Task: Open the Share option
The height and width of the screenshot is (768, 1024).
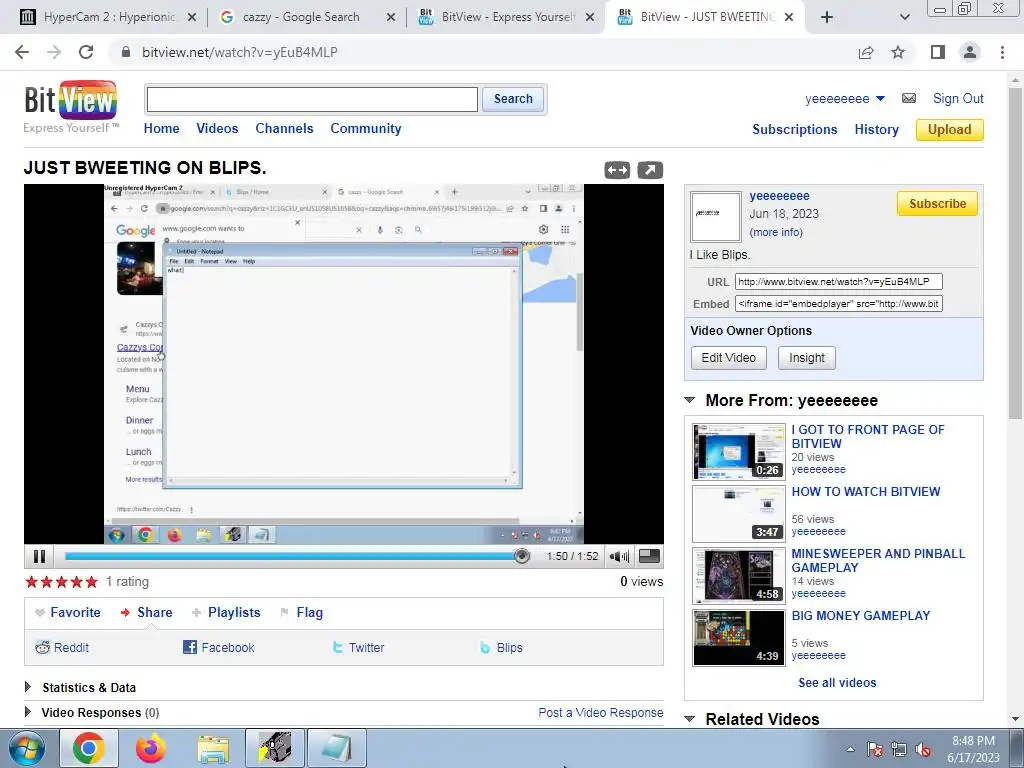Action: coord(147,613)
